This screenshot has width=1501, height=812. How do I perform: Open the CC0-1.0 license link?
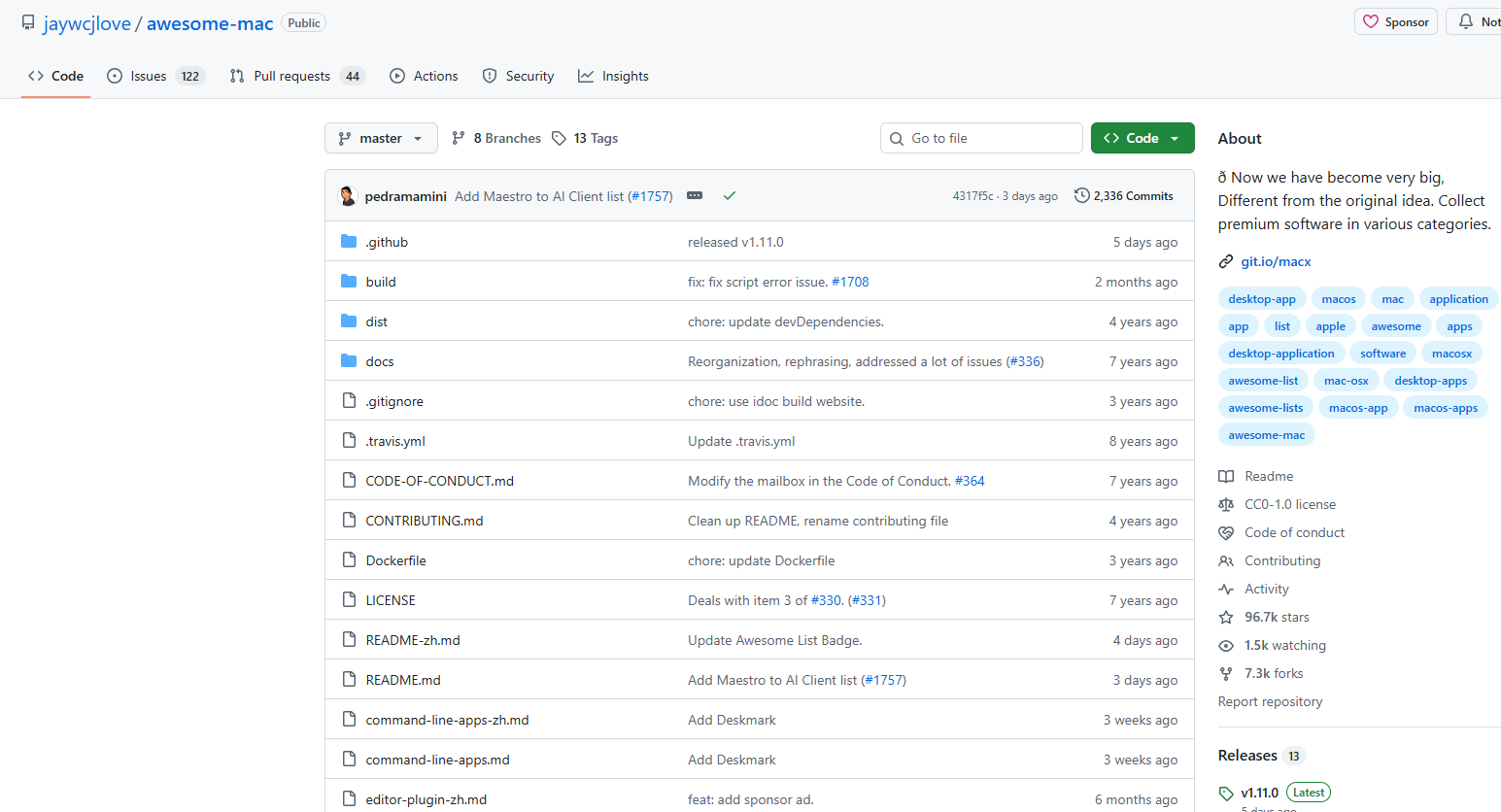1290,504
